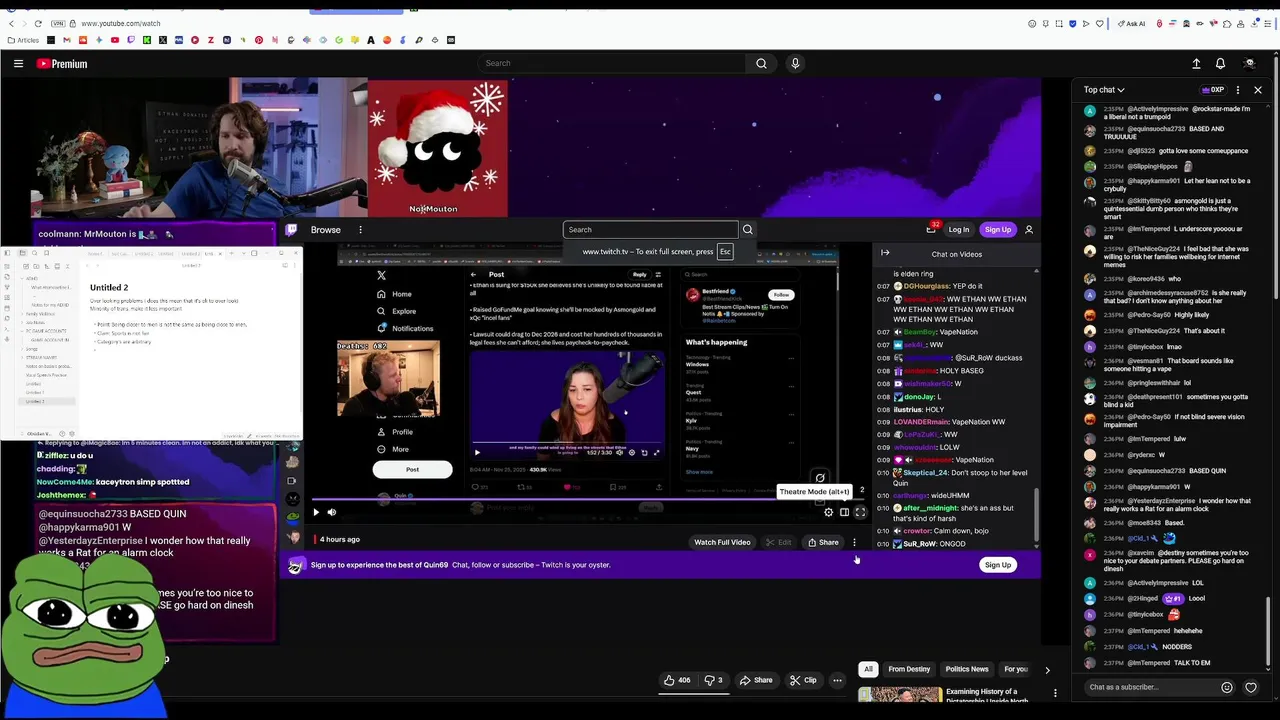Viewport: 1280px width, 720px height.
Task: Click Twitch Sign Up button in header
Action: [998, 230]
